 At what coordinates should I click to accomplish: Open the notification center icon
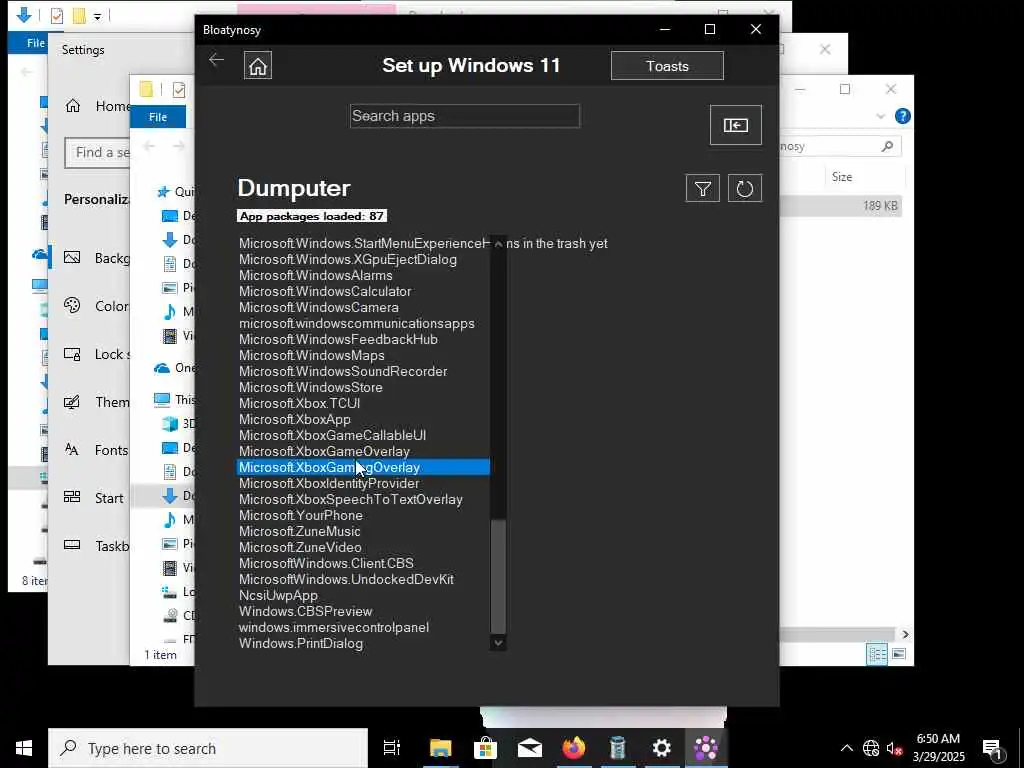(x=993, y=748)
